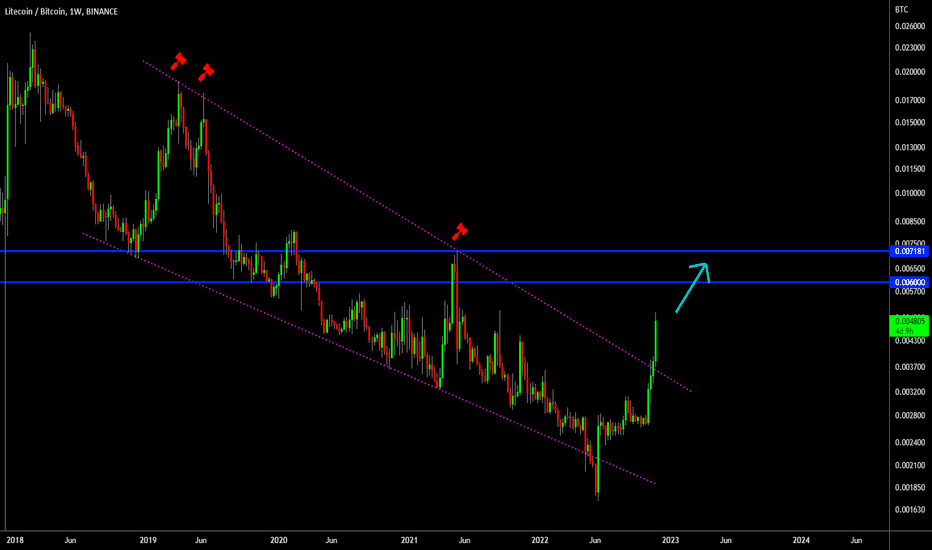
Task: Click the 0.006500 price axis label
Action: [x=910, y=269]
